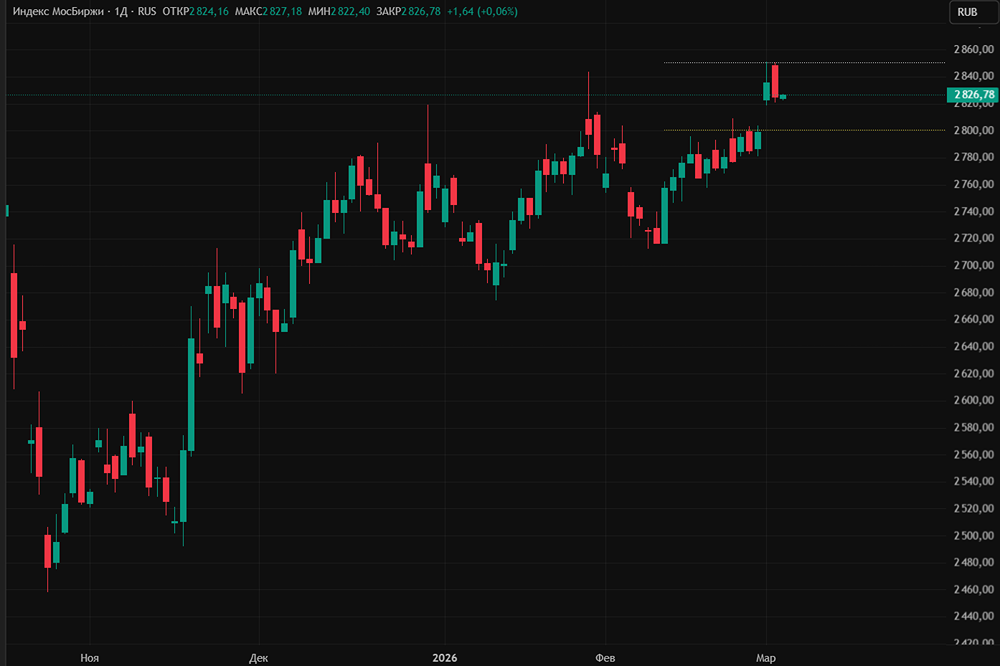Click the 2 540,00 price axis label

(973, 481)
